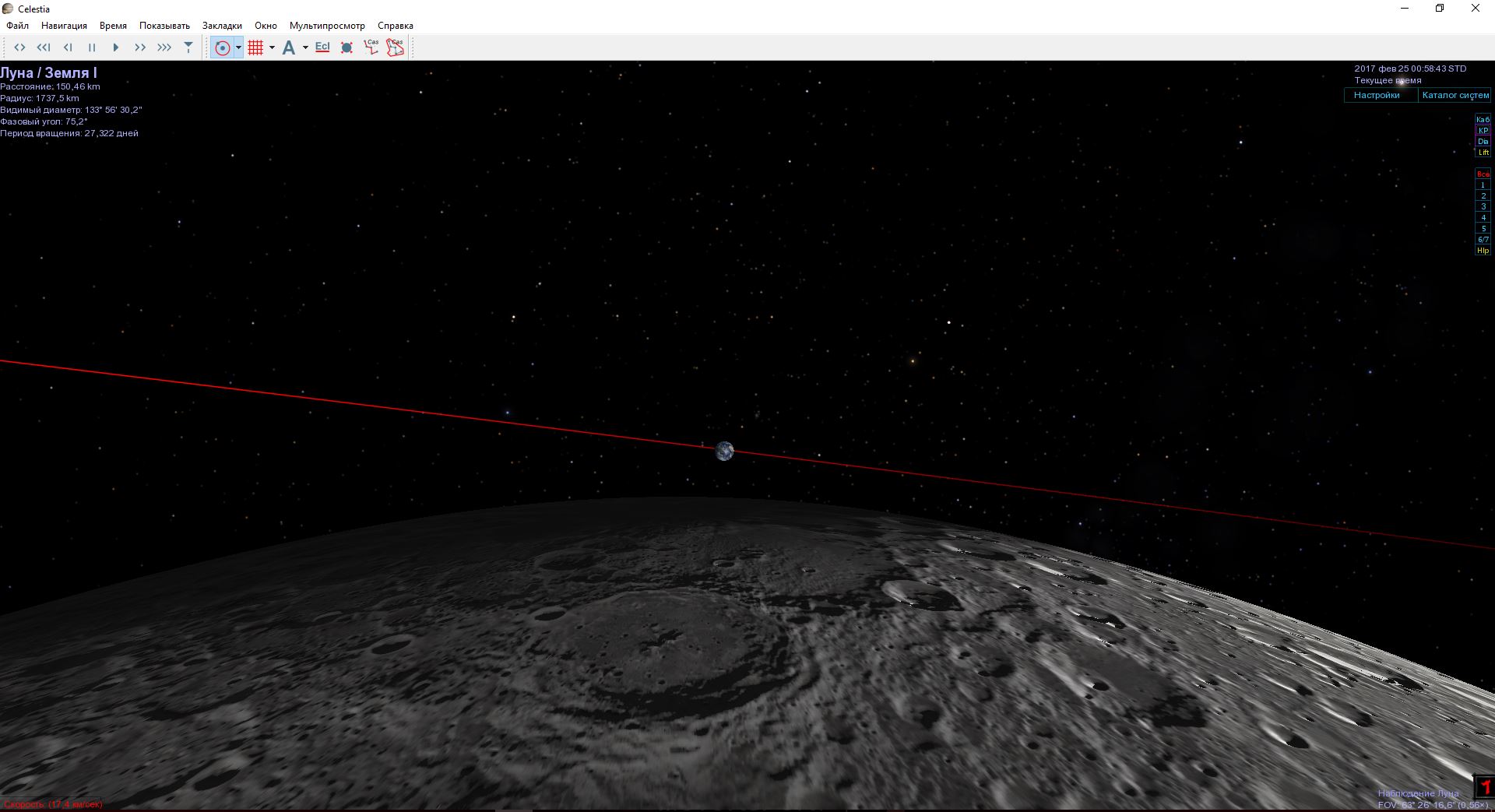Resume time with the play button

(x=116, y=47)
